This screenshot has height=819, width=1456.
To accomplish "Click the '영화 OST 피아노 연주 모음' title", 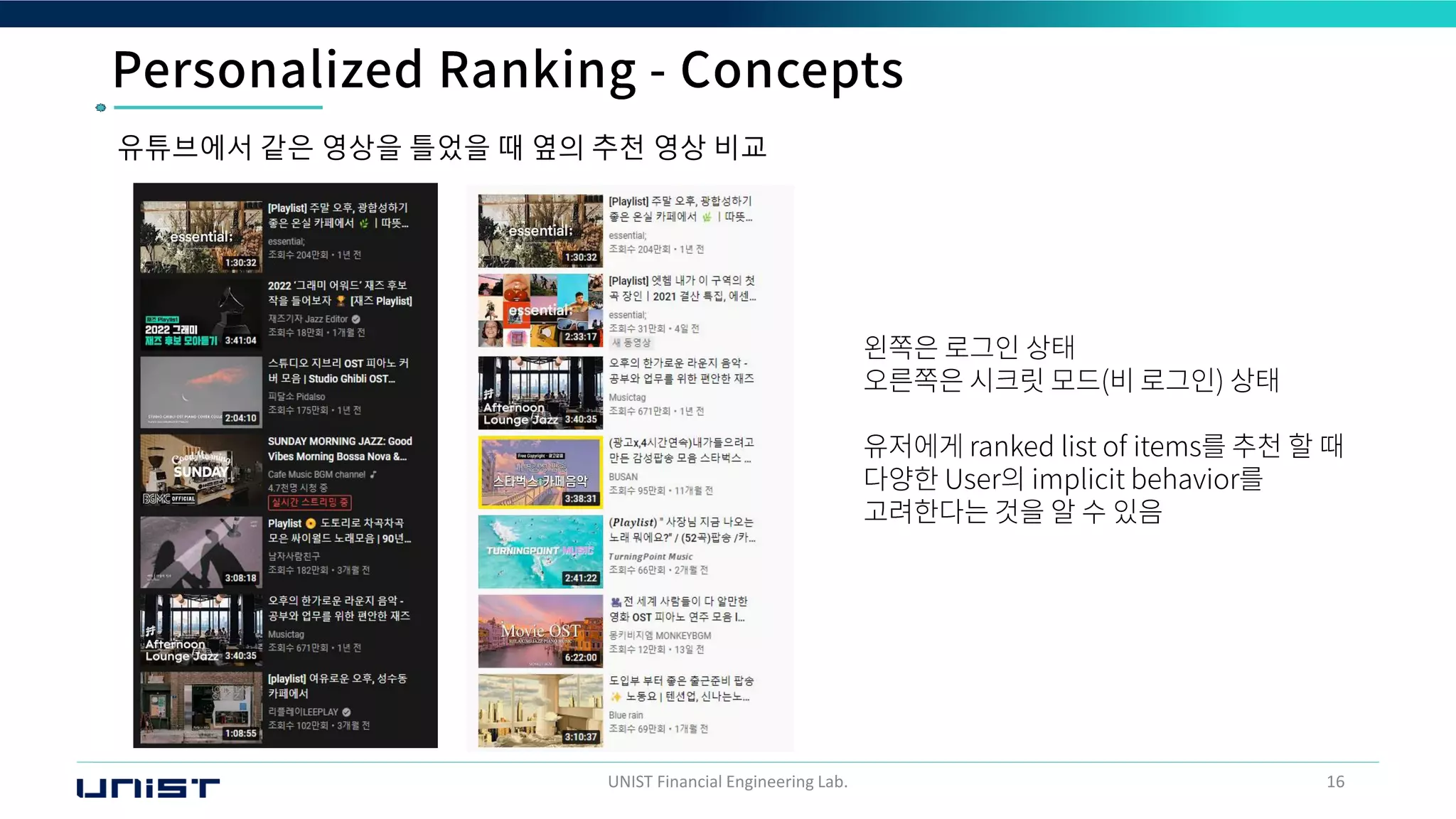I will click(x=678, y=609).
